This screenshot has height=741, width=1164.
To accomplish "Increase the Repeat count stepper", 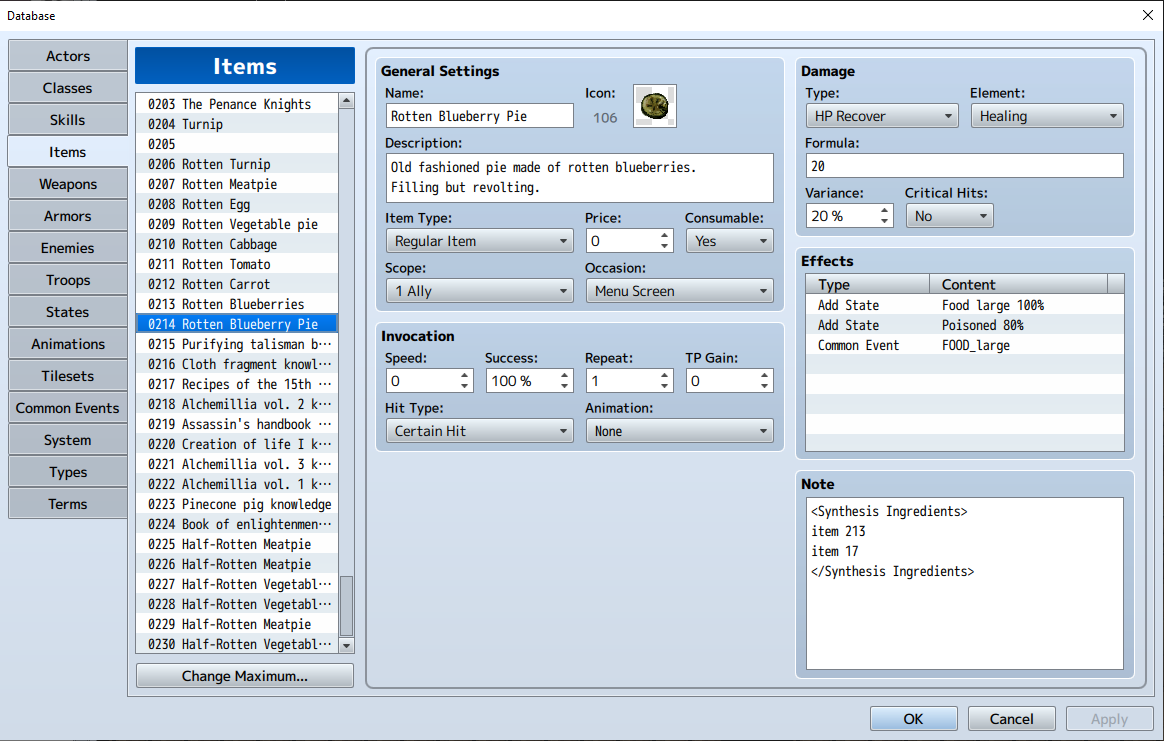I will coord(665,376).
